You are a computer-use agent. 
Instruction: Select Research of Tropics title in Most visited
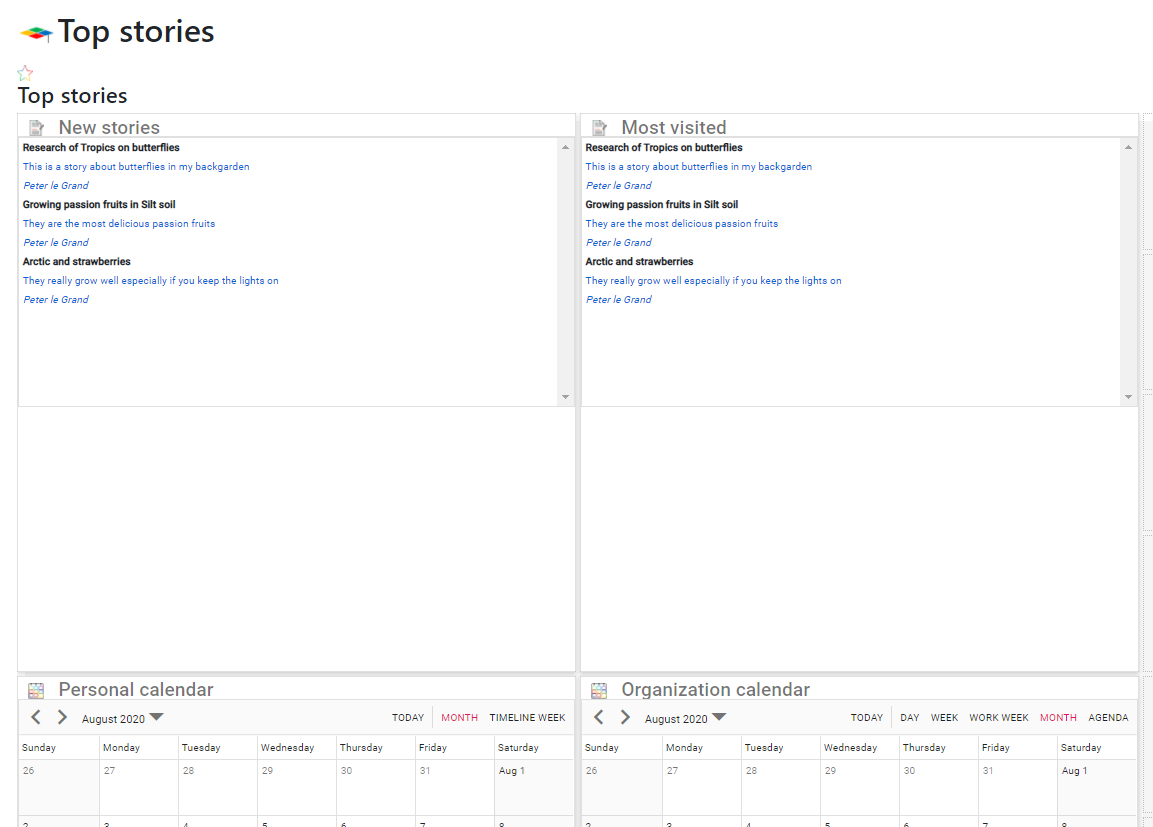[663, 148]
